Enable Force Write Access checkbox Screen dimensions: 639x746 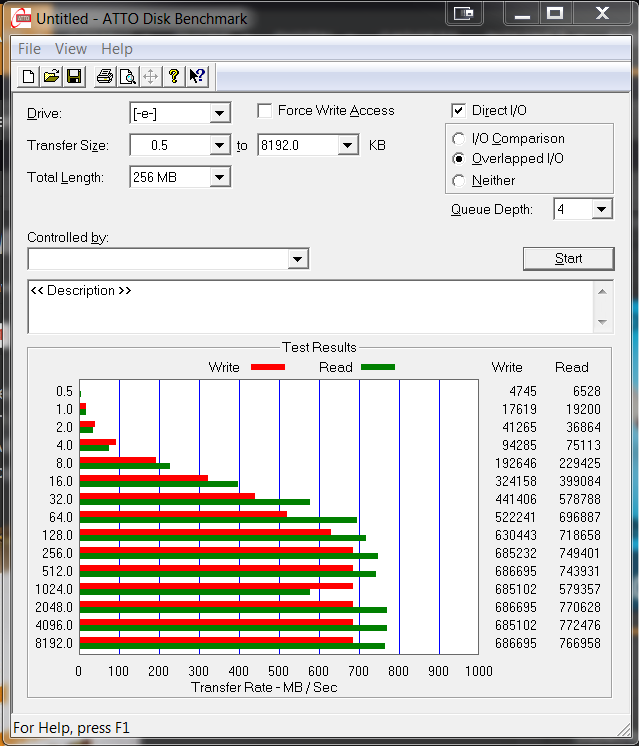(x=265, y=111)
